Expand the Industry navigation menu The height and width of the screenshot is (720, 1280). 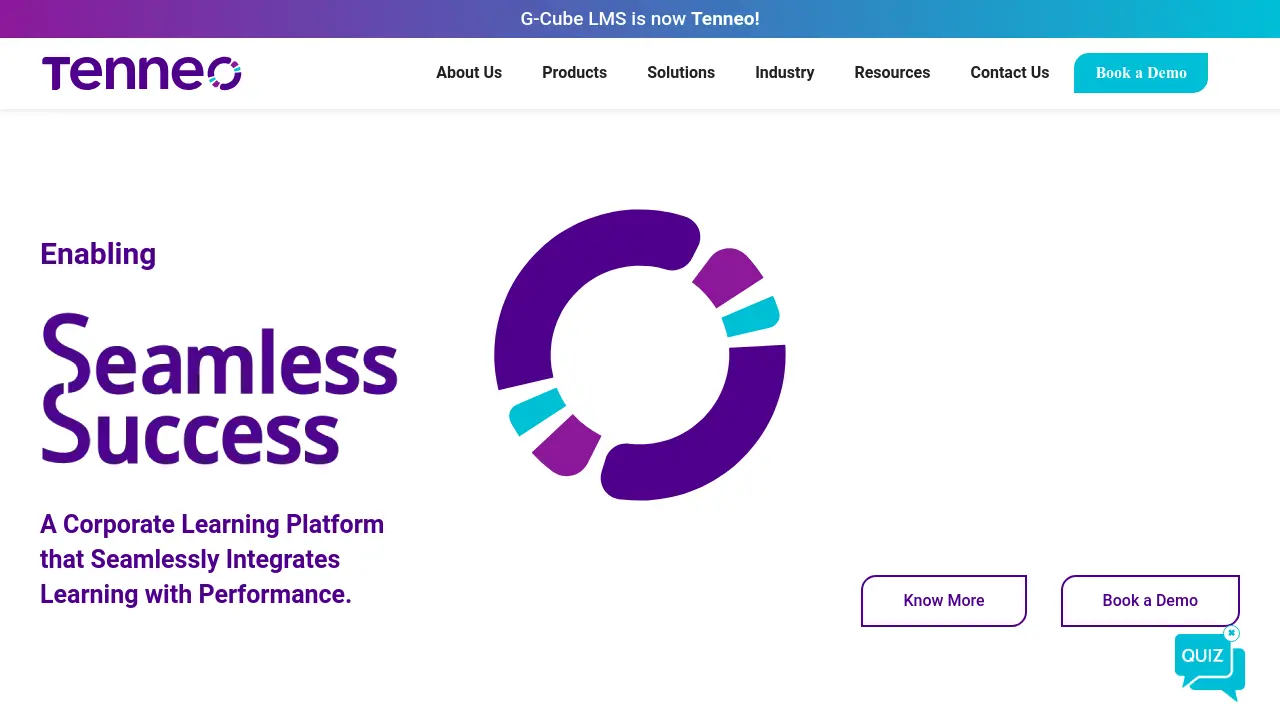click(x=785, y=73)
